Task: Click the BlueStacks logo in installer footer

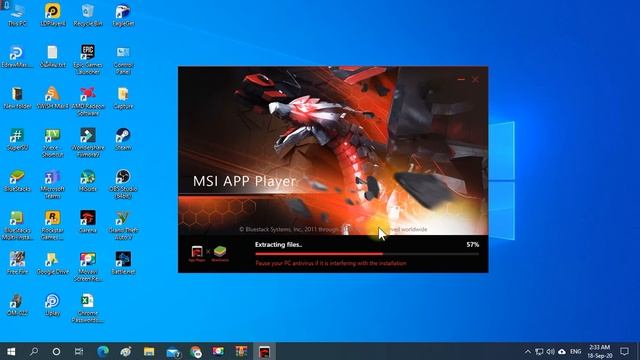Action: (220, 252)
